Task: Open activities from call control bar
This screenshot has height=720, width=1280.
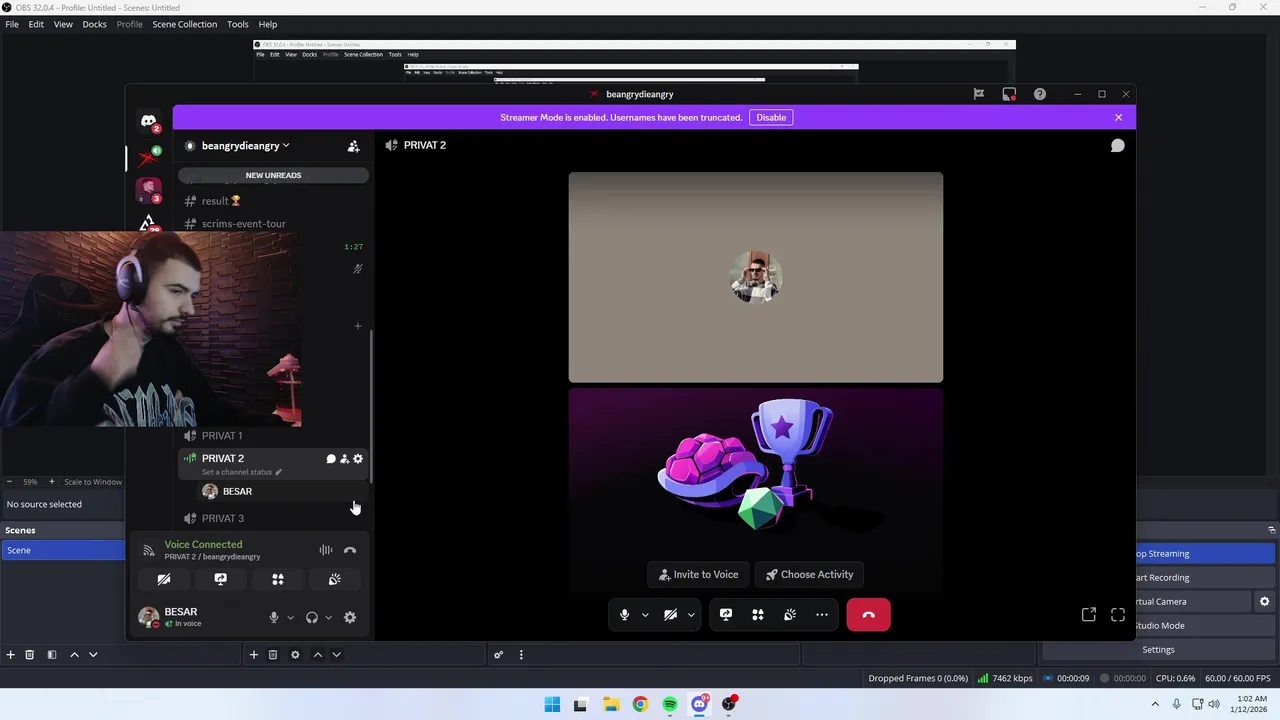Action: coord(758,614)
